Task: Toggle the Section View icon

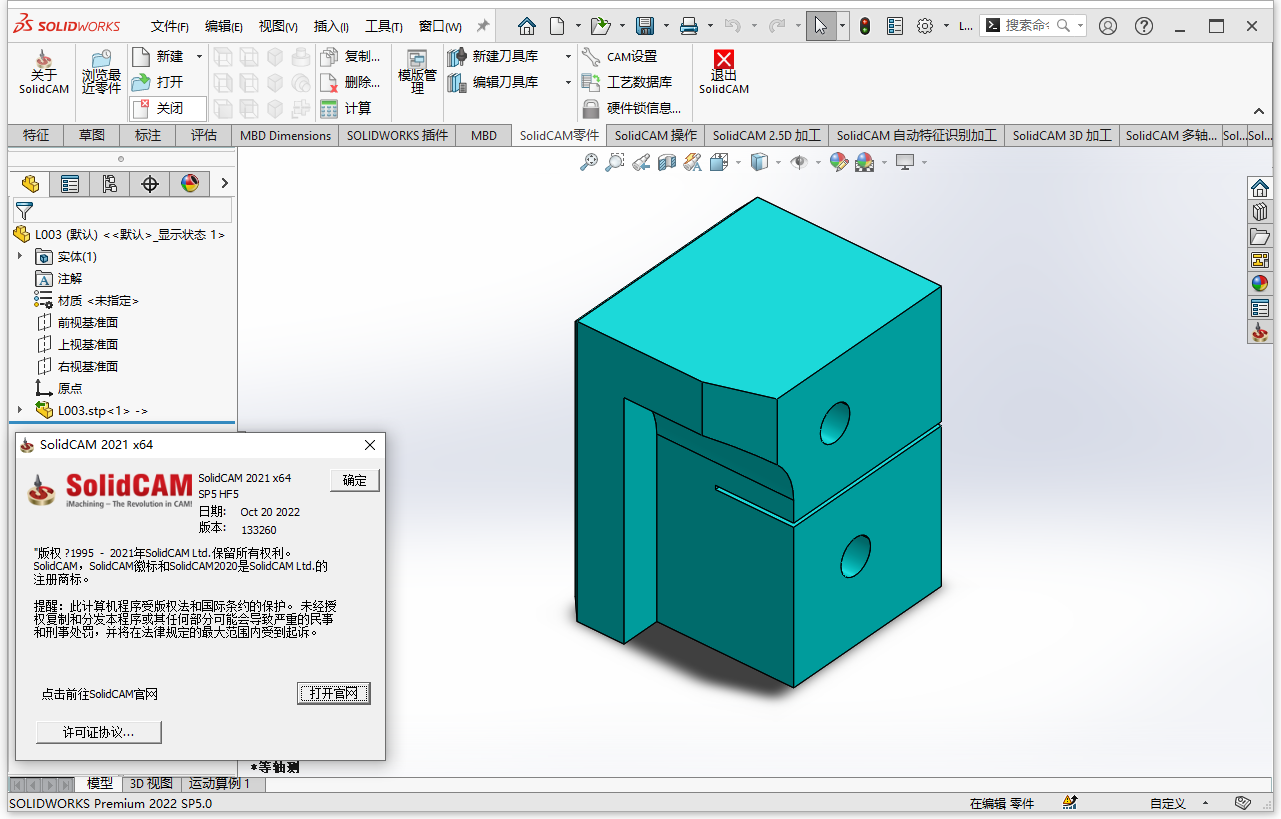Action: click(667, 161)
